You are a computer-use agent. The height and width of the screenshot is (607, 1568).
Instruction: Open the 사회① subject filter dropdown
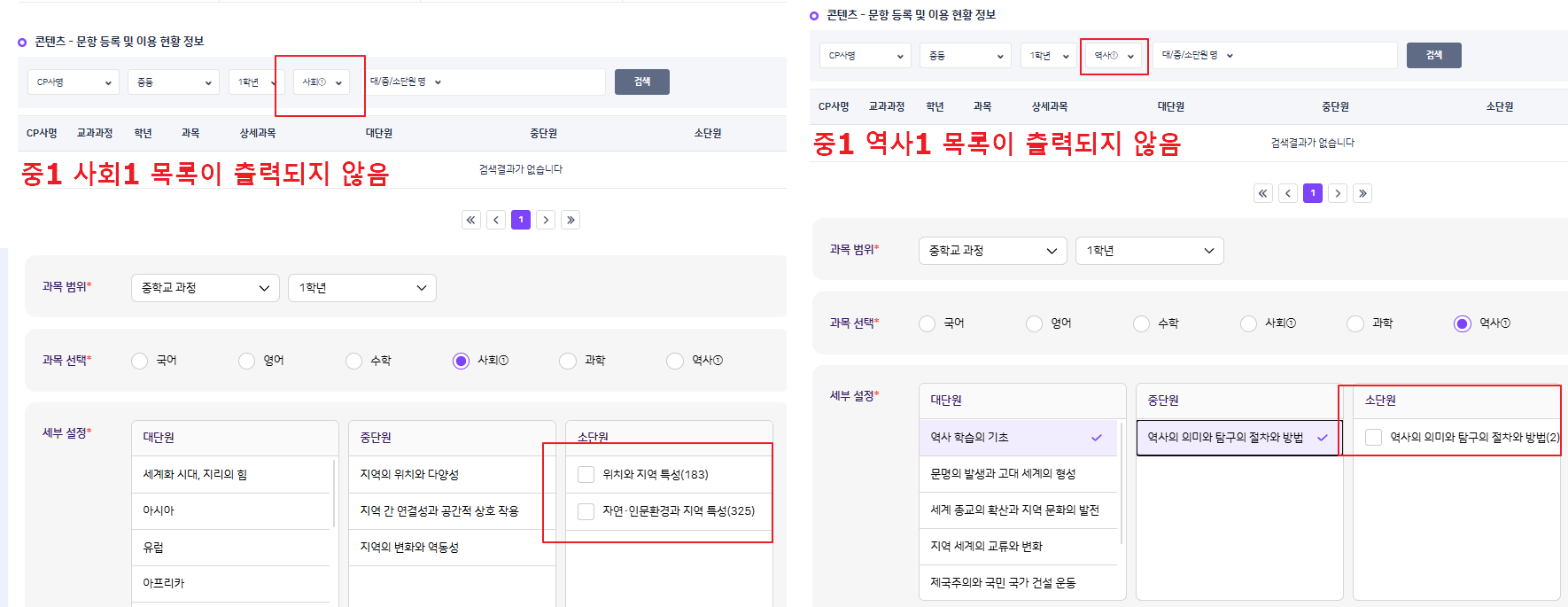322,82
